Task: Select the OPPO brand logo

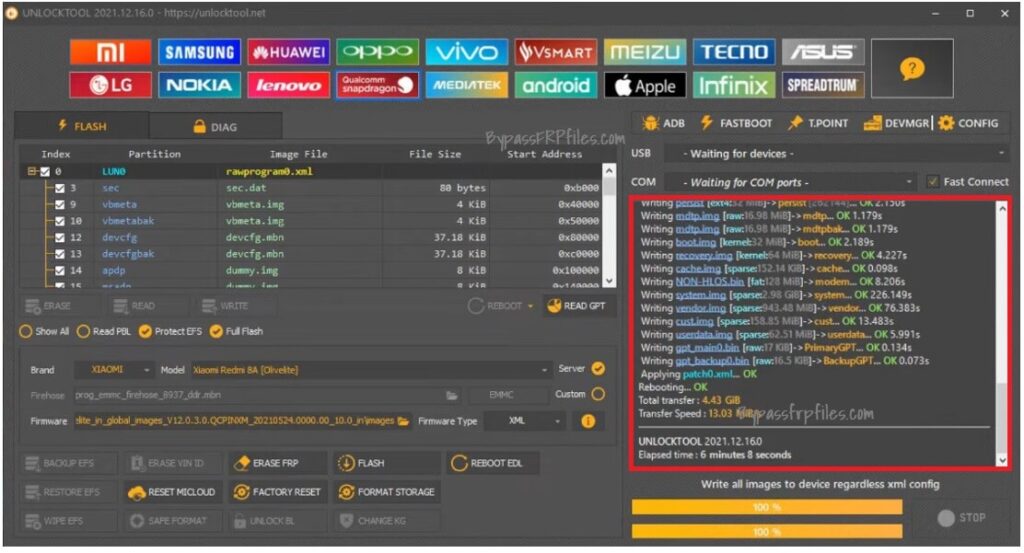Action: [377, 52]
